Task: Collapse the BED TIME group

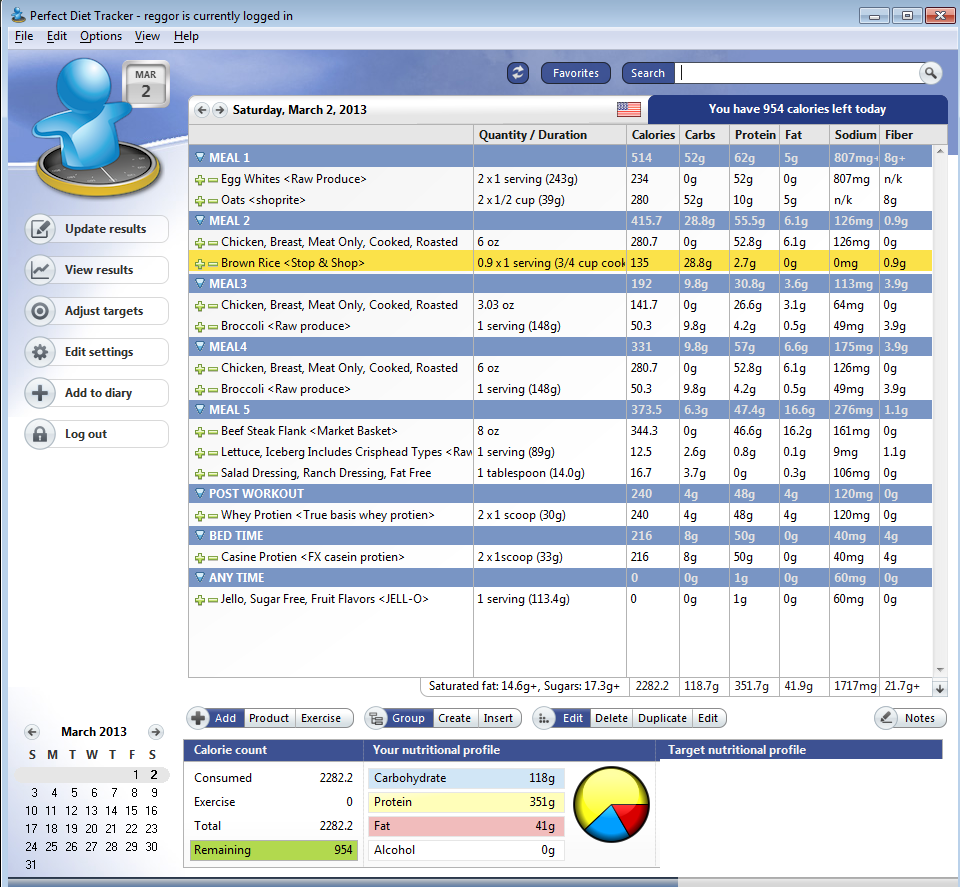Action: coord(200,536)
